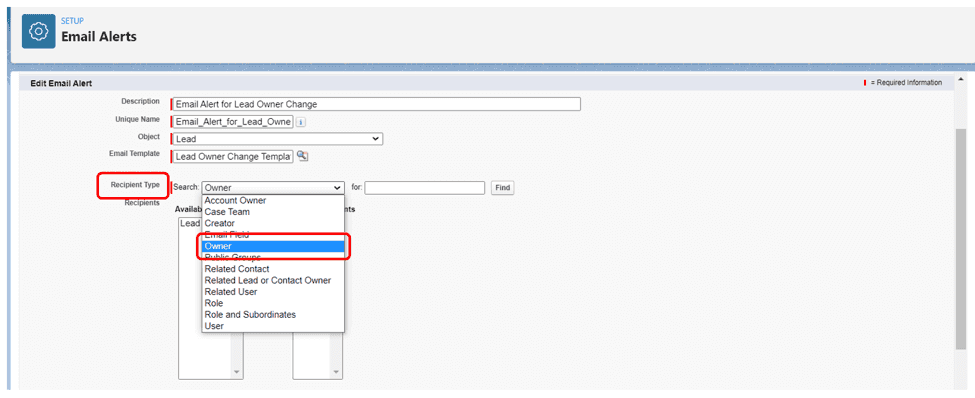Open the Recipient Type search dropdown
The height and width of the screenshot is (398, 975).
pyautogui.click(x=273, y=188)
